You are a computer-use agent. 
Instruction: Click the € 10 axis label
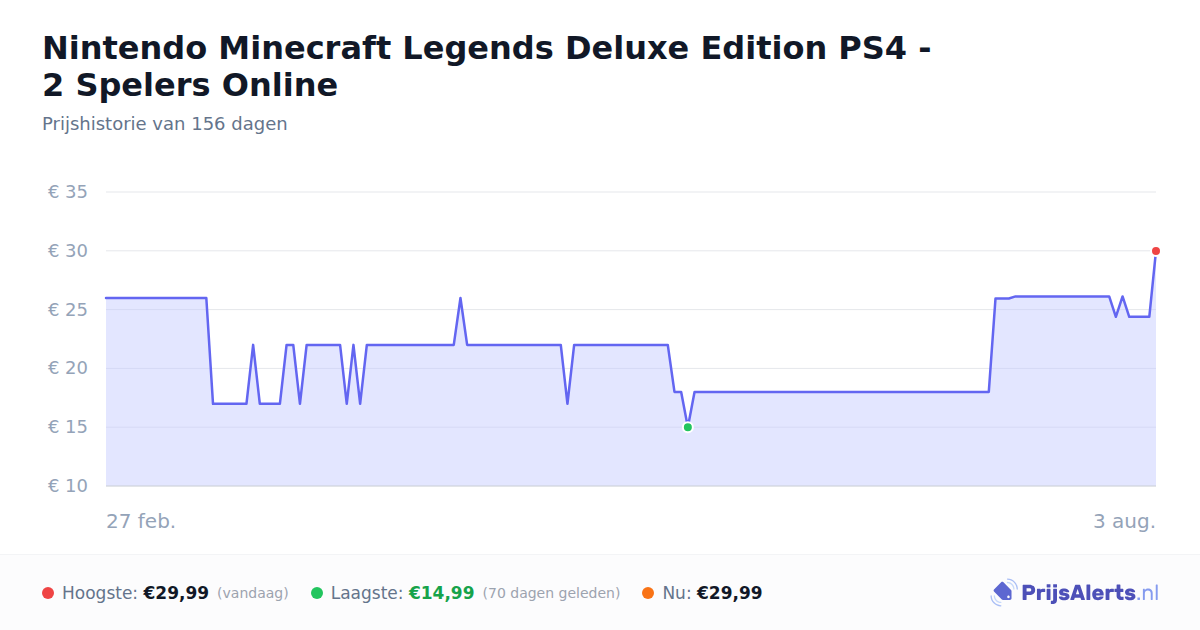[68, 486]
